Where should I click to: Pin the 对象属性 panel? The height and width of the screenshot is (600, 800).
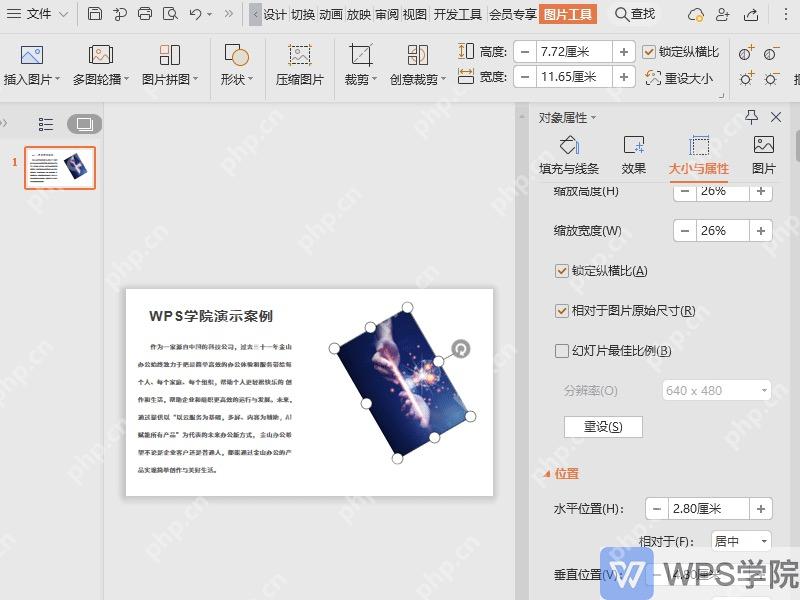pos(752,117)
